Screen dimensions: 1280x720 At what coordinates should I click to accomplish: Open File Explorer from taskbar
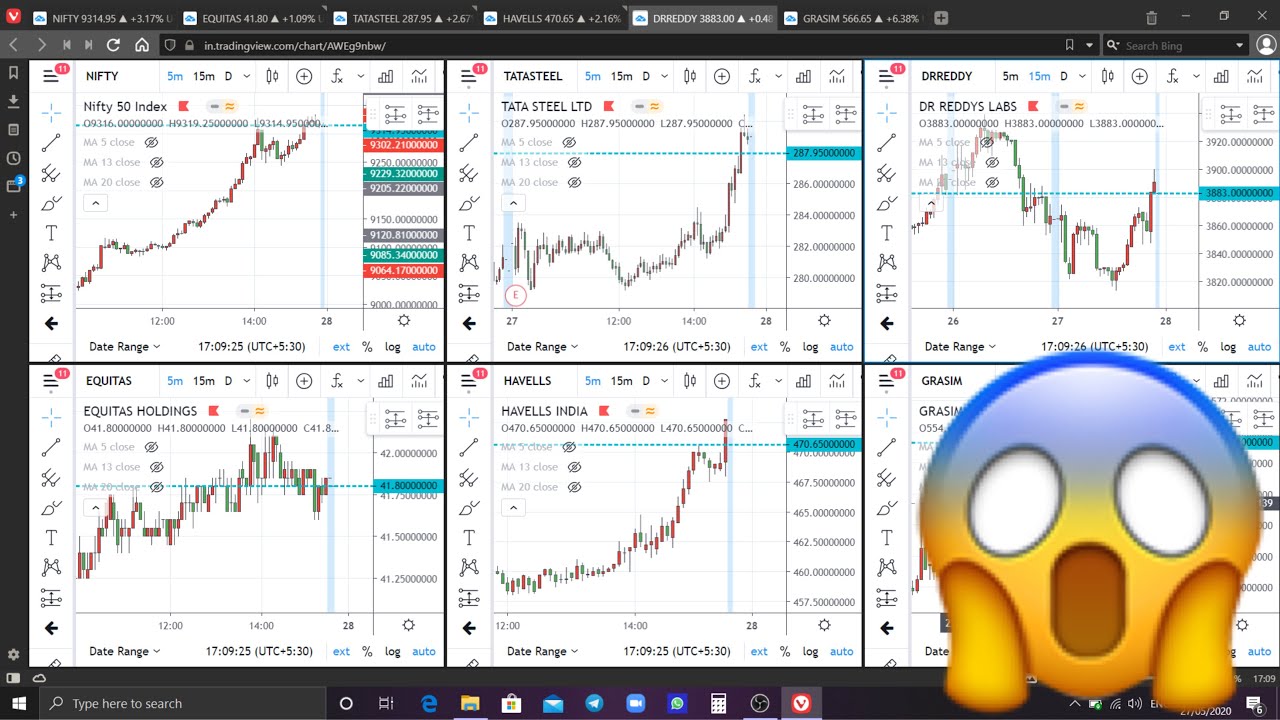470,703
